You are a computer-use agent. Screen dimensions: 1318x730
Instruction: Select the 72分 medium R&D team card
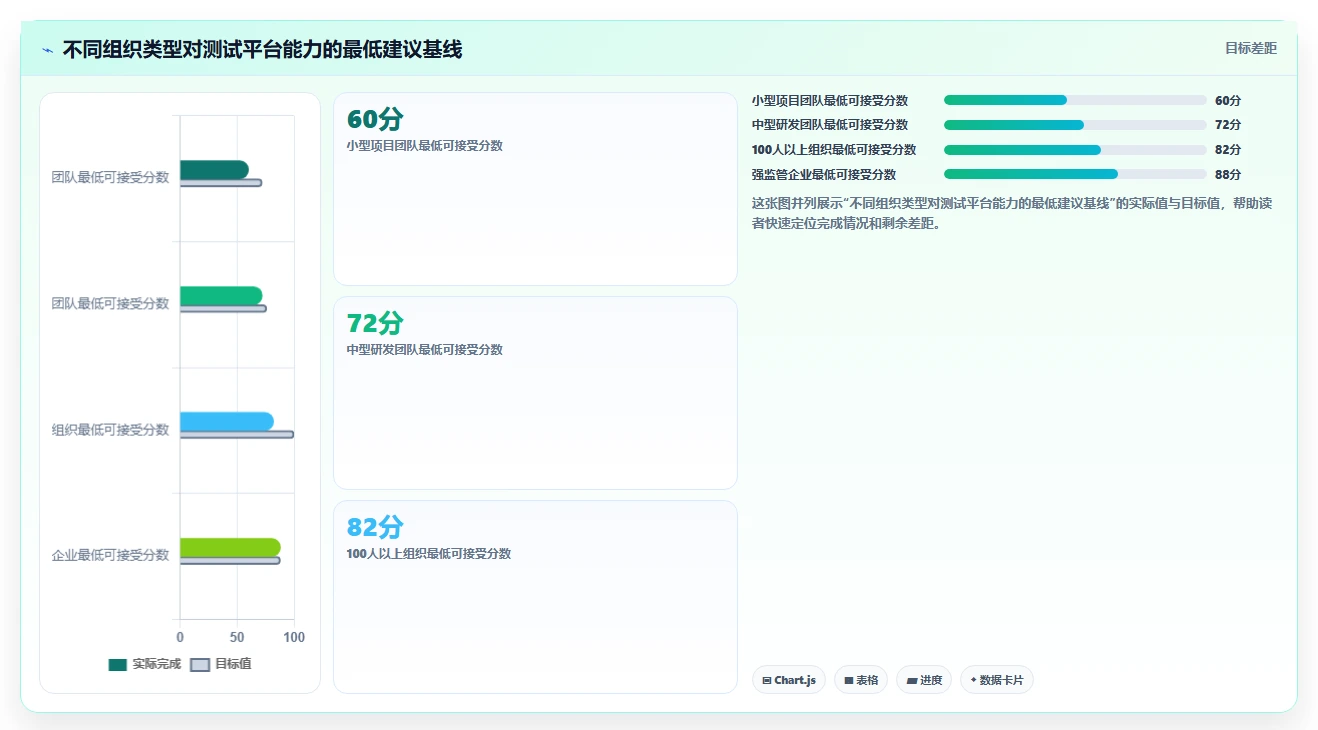pos(535,393)
